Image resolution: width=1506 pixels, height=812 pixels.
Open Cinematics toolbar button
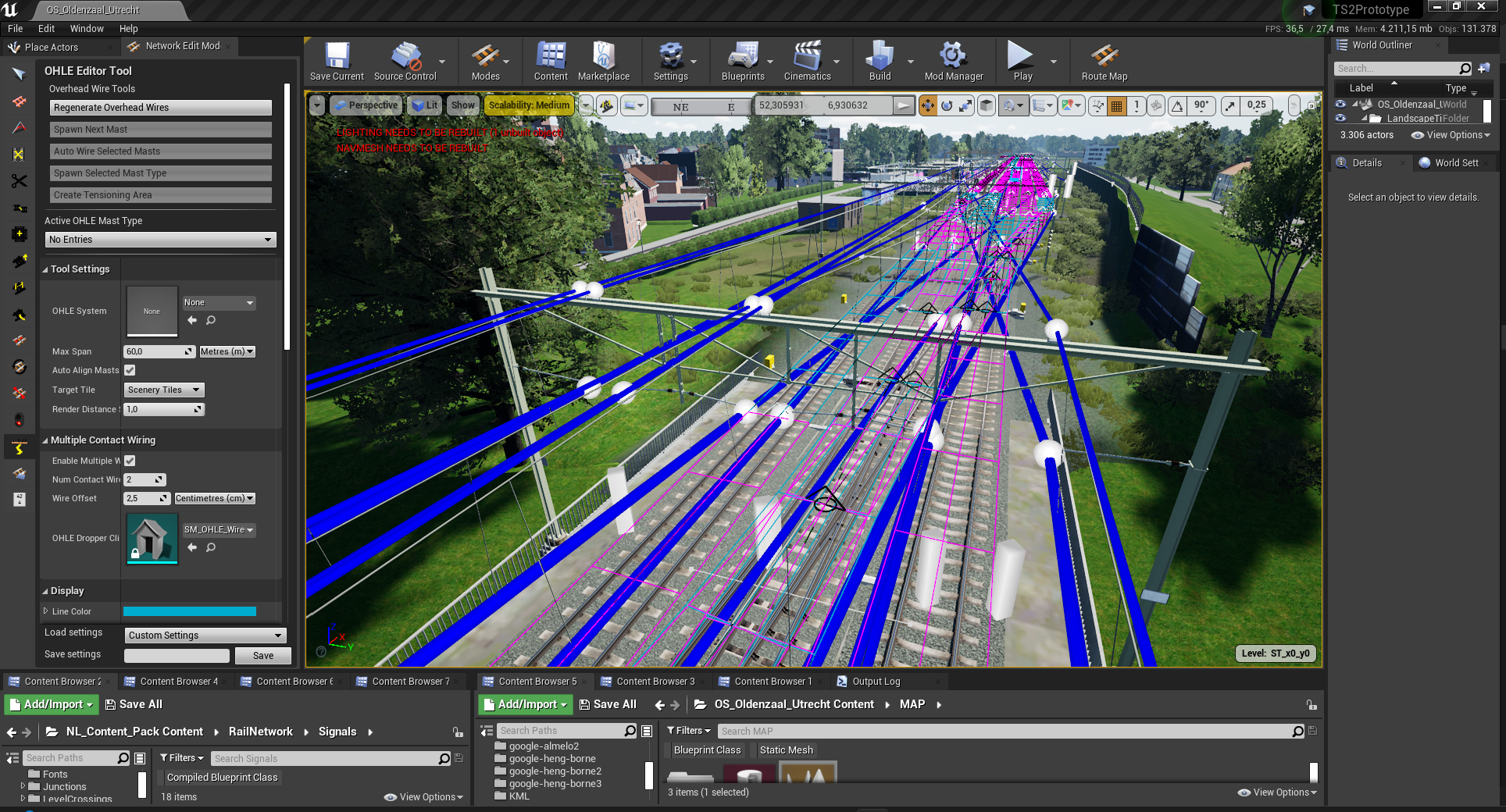pos(808,61)
